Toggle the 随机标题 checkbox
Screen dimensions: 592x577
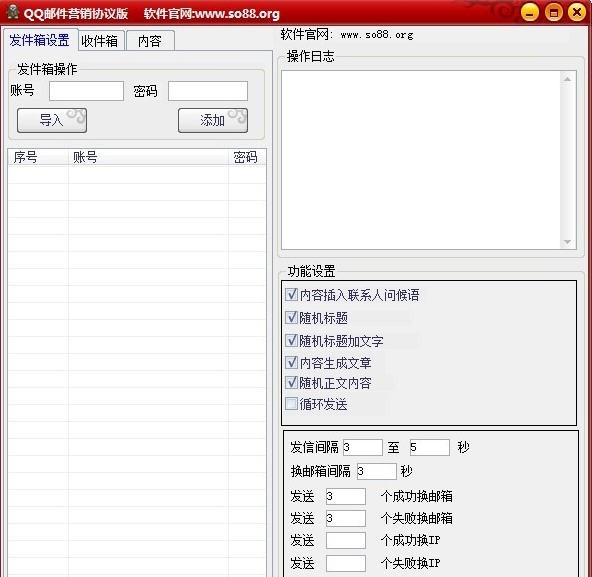[291, 318]
